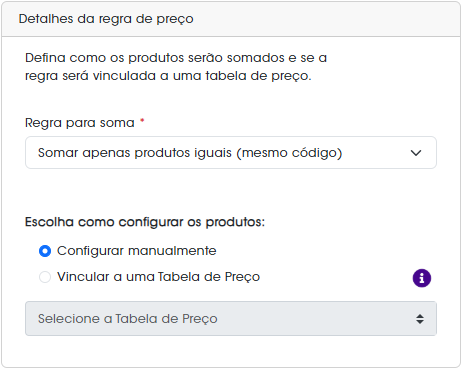Click the mesmo código text in dropdown
462x369 pixels.
[x=289, y=153]
